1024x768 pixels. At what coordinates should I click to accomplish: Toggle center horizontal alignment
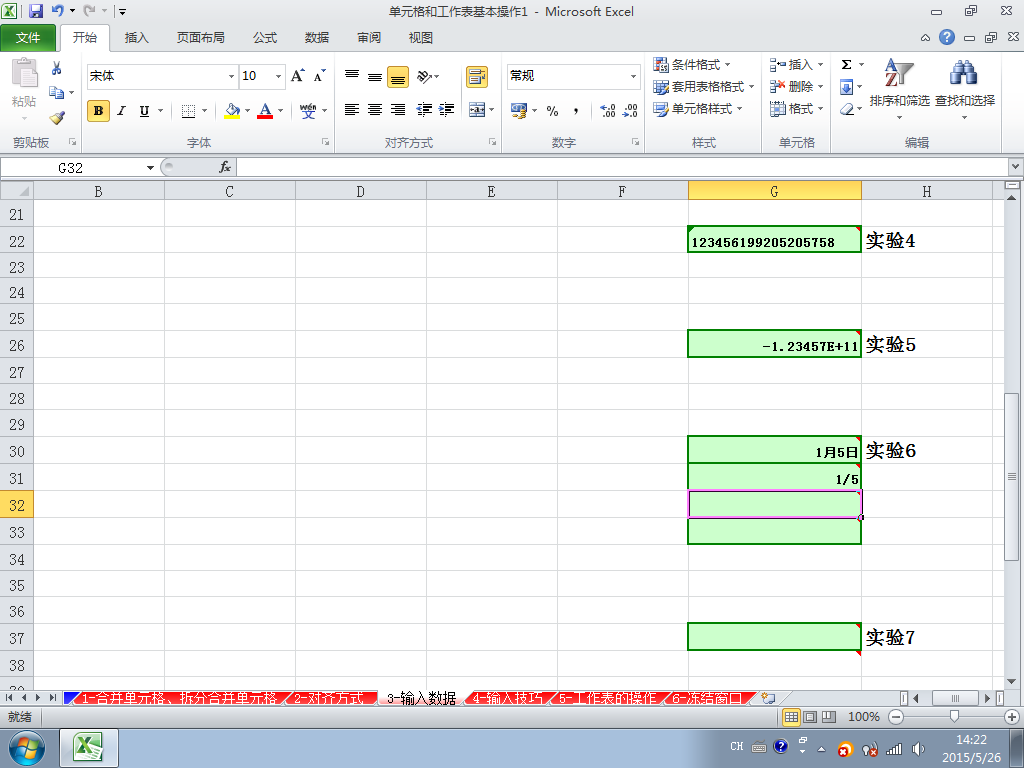coord(375,110)
